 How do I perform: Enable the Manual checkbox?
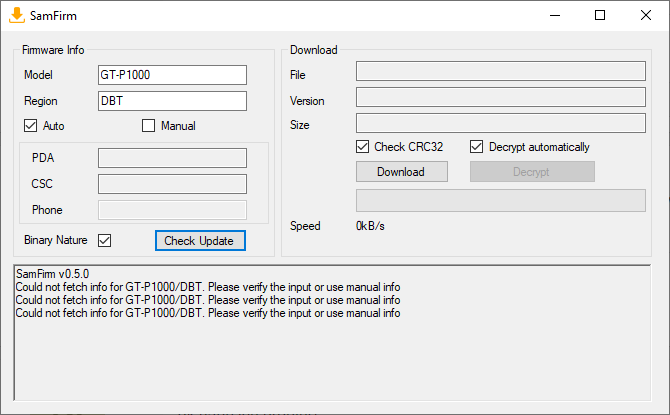tap(148, 126)
